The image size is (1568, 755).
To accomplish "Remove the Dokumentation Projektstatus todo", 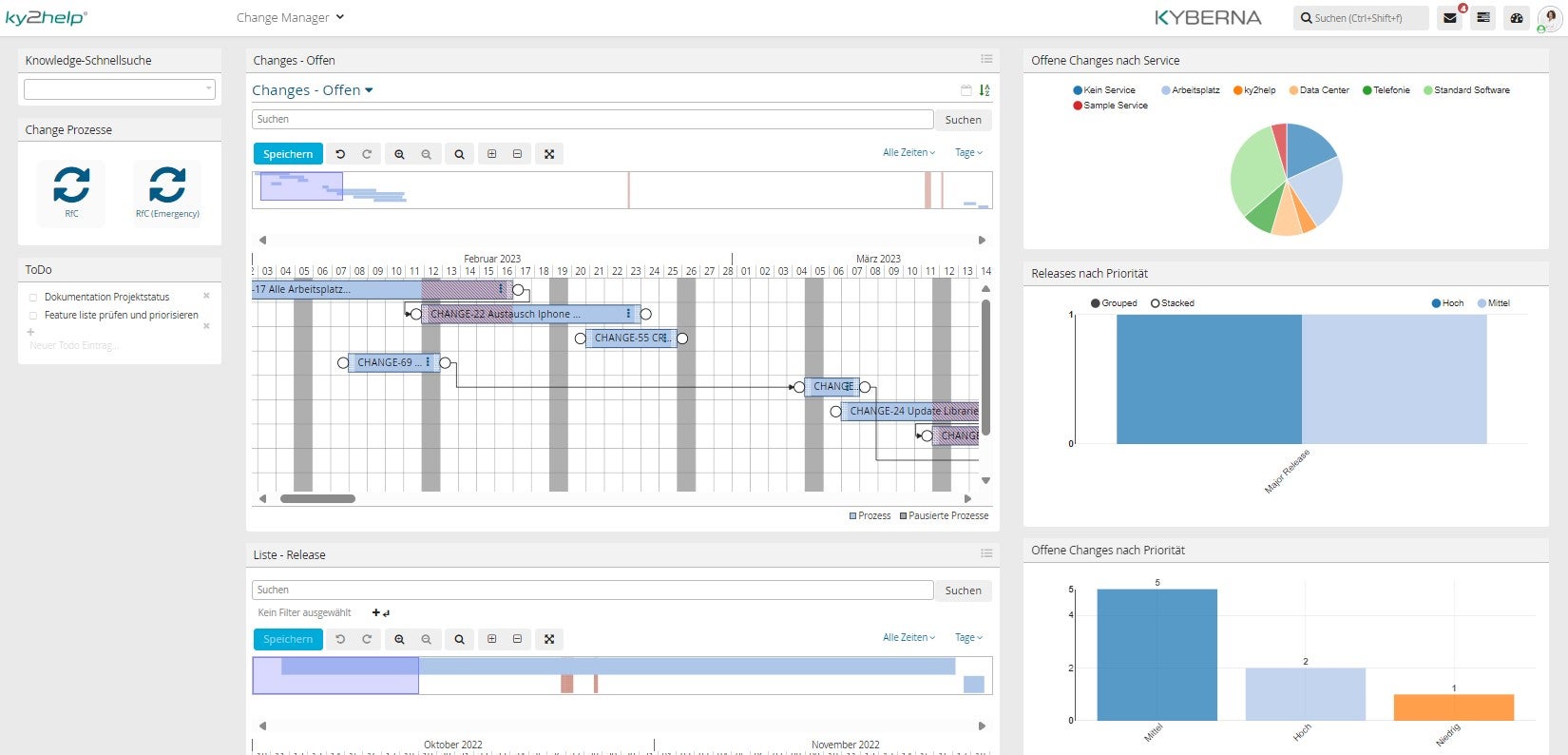I will 206,296.
